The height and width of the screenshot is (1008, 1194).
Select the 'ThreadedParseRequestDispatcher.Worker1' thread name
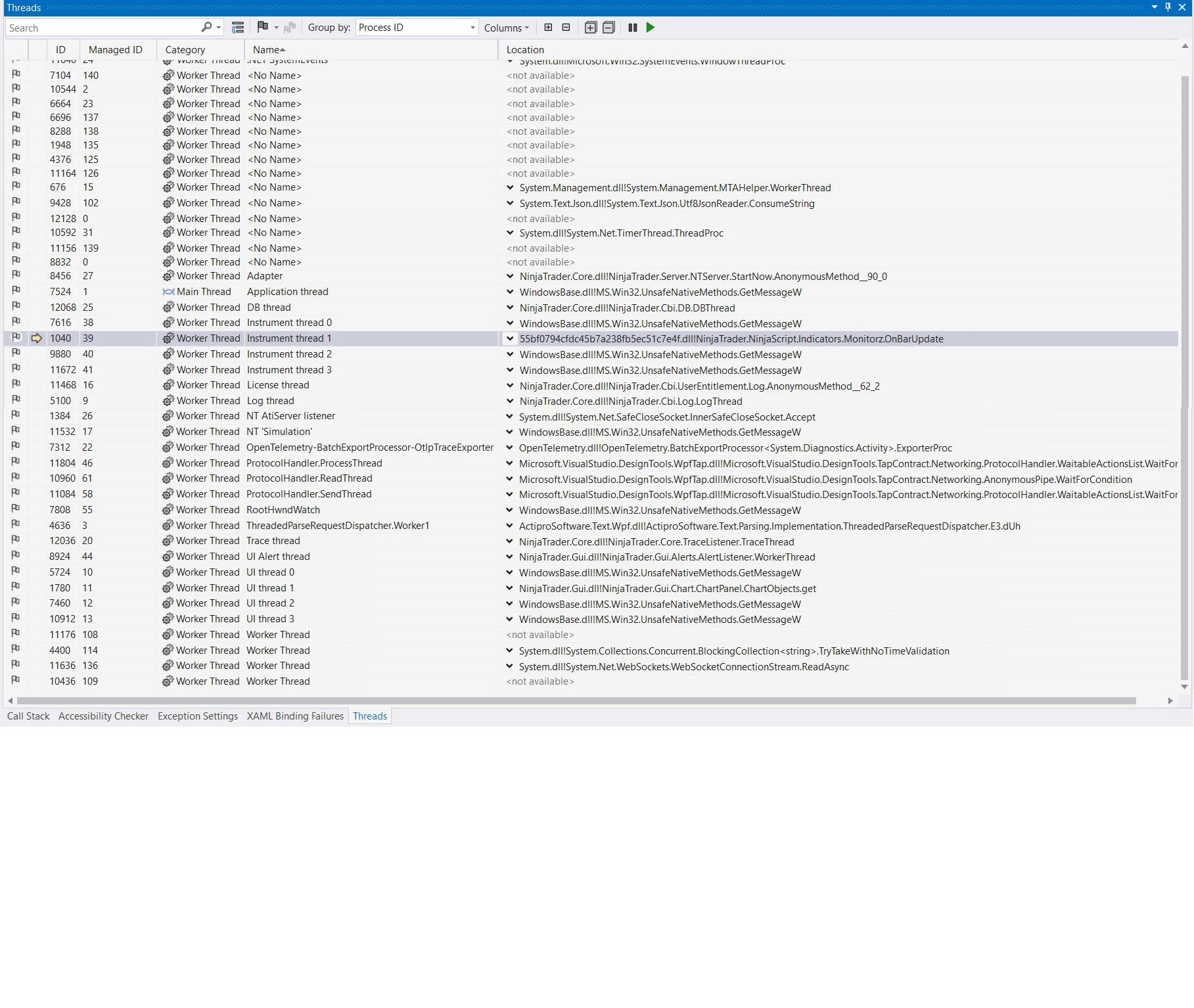pyautogui.click(x=338, y=526)
